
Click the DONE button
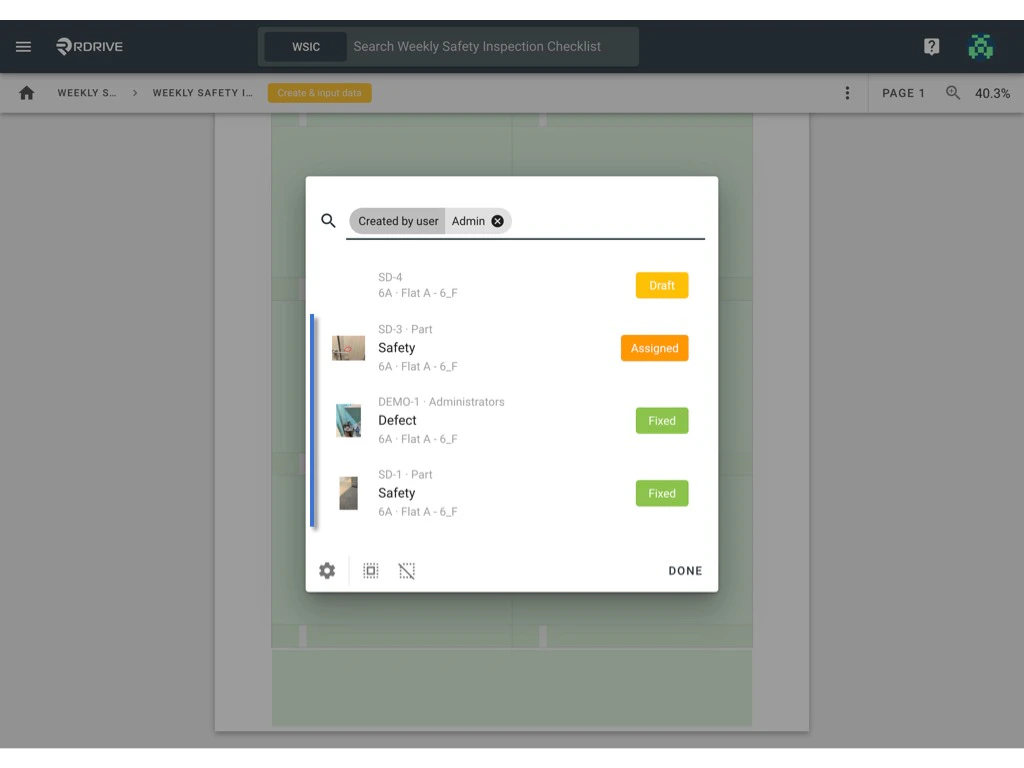pyautogui.click(x=685, y=570)
